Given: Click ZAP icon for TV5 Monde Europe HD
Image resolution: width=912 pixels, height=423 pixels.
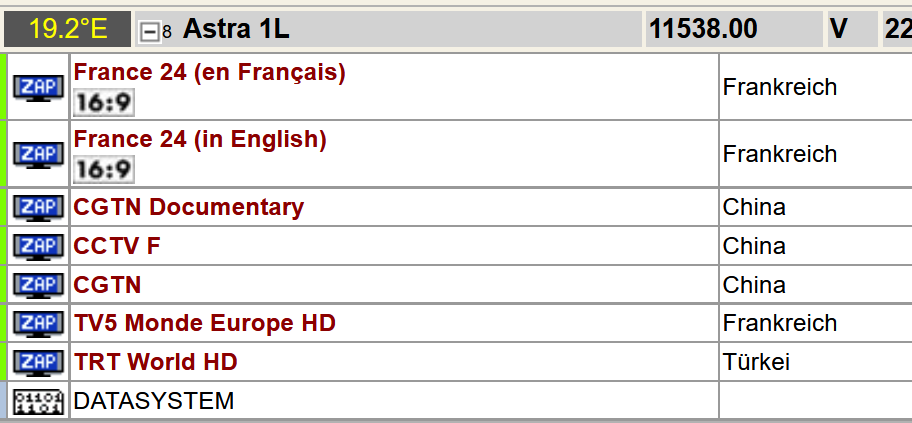Looking at the screenshot, I should pos(38,323).
